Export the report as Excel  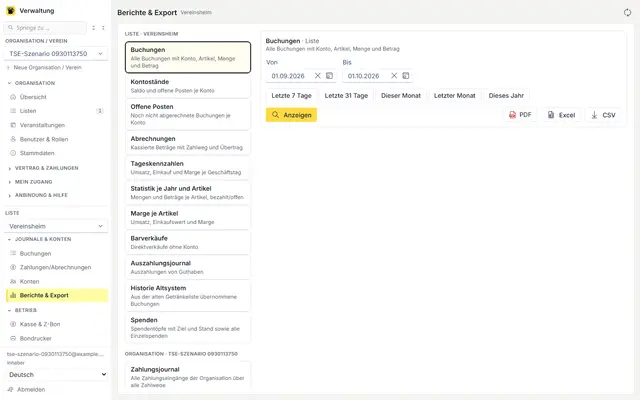point(562,115)
